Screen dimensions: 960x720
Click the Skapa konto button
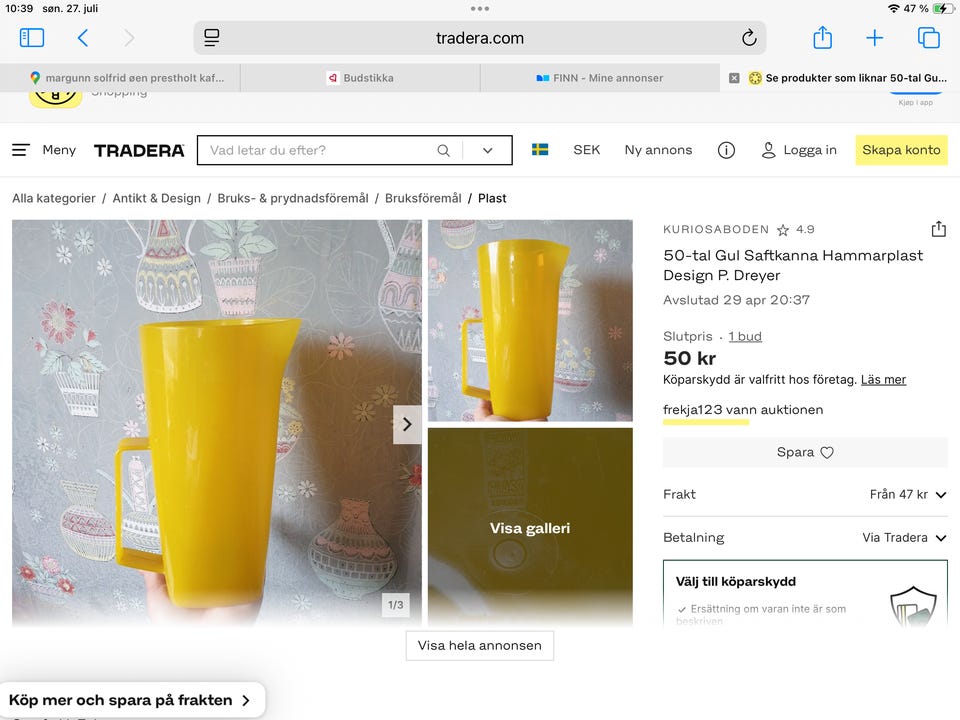pos(901,150)
